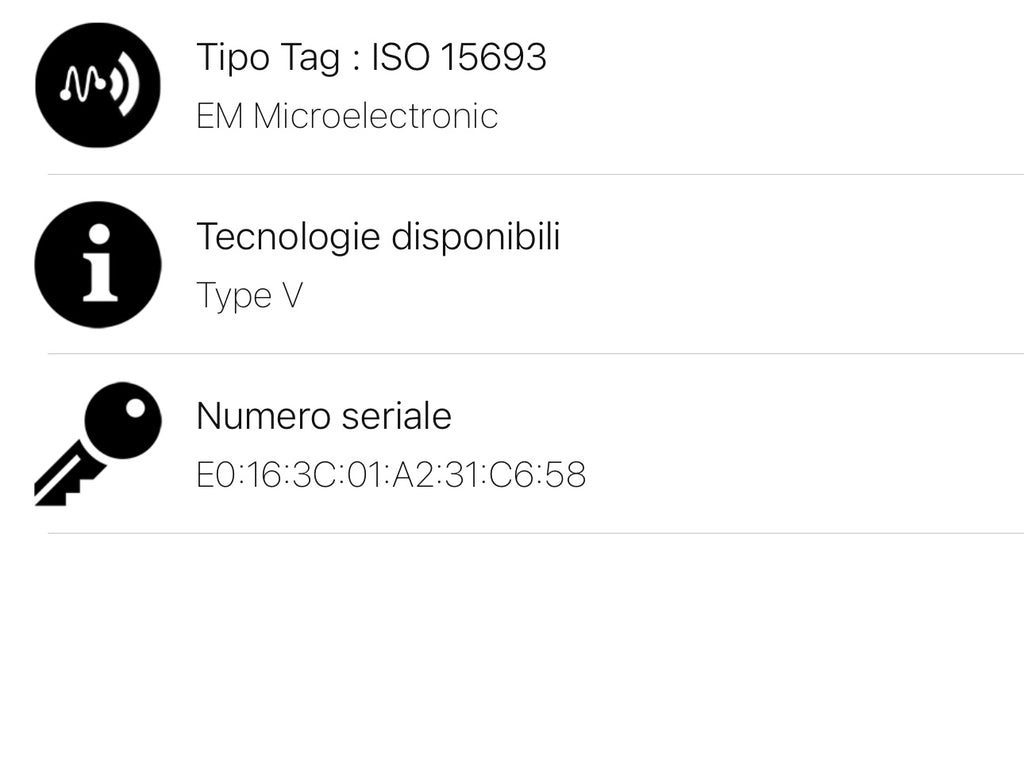Select the "ISO 15693" standard value
1024x779 pixels.
tap(459, 57)
